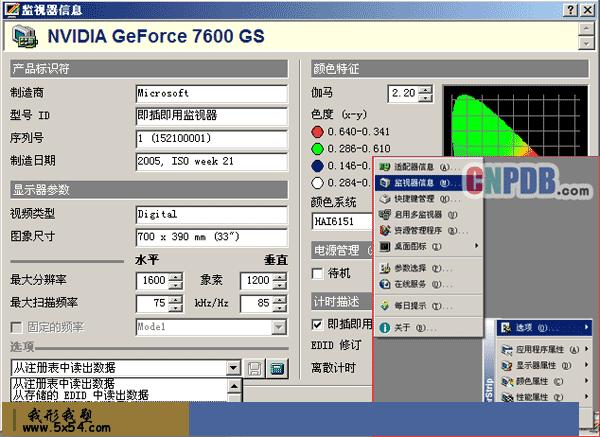Increase vertical scan frequency 85
600x437 pixels.
tap(280, 300)
